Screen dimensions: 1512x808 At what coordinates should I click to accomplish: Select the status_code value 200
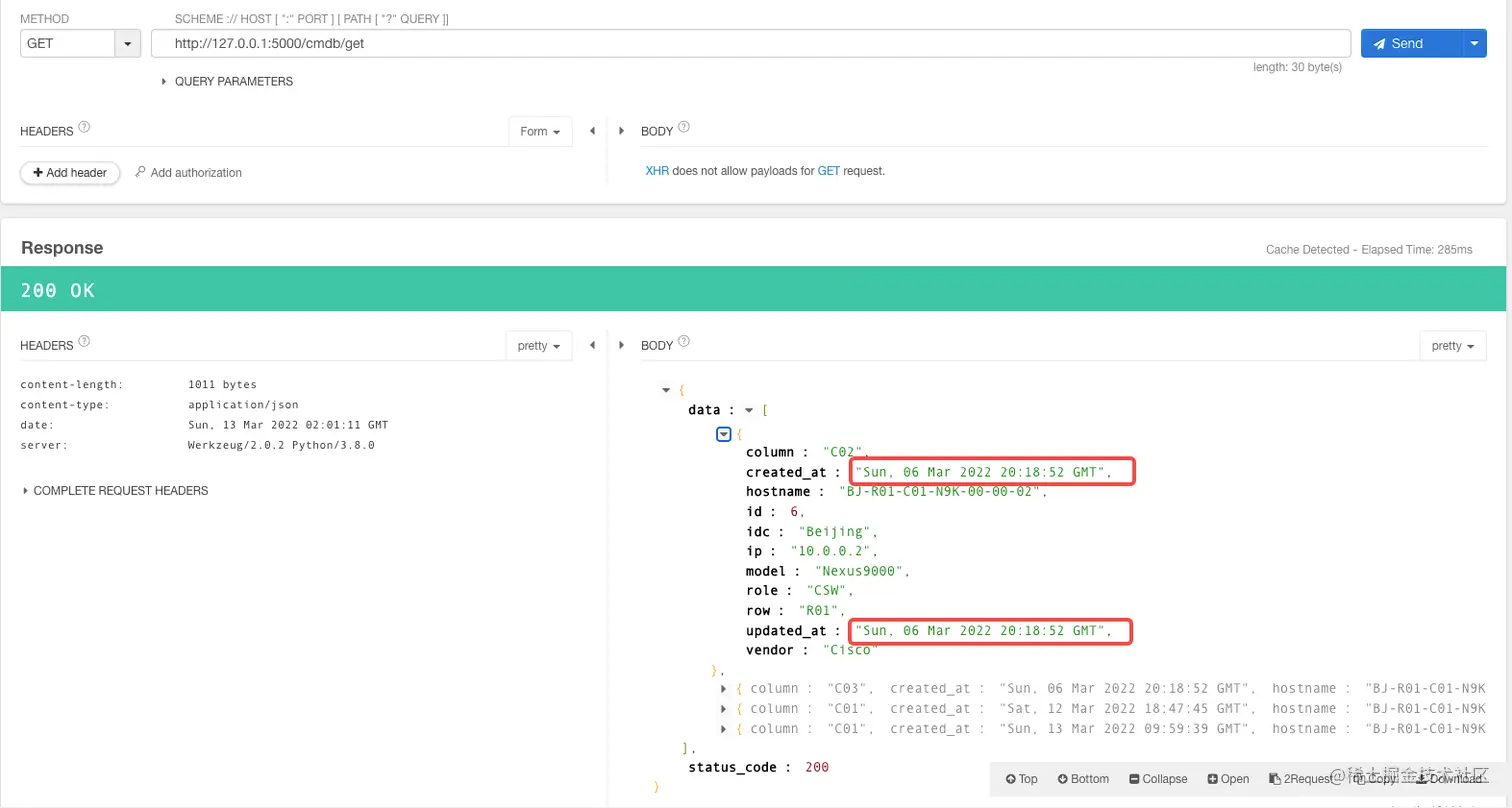816,767
